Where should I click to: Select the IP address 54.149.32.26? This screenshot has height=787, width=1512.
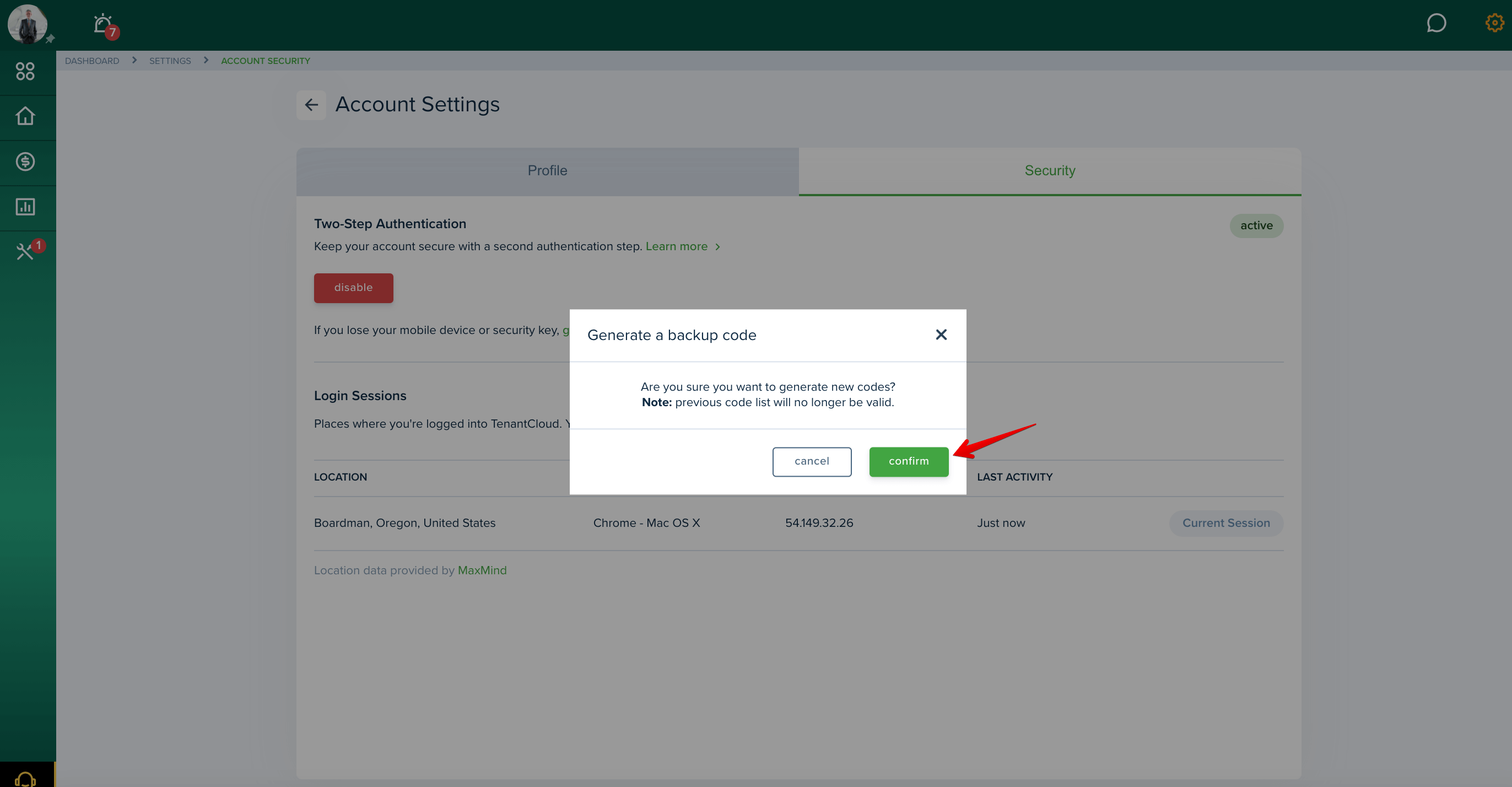pyautogui.click(x=819, y=523)
